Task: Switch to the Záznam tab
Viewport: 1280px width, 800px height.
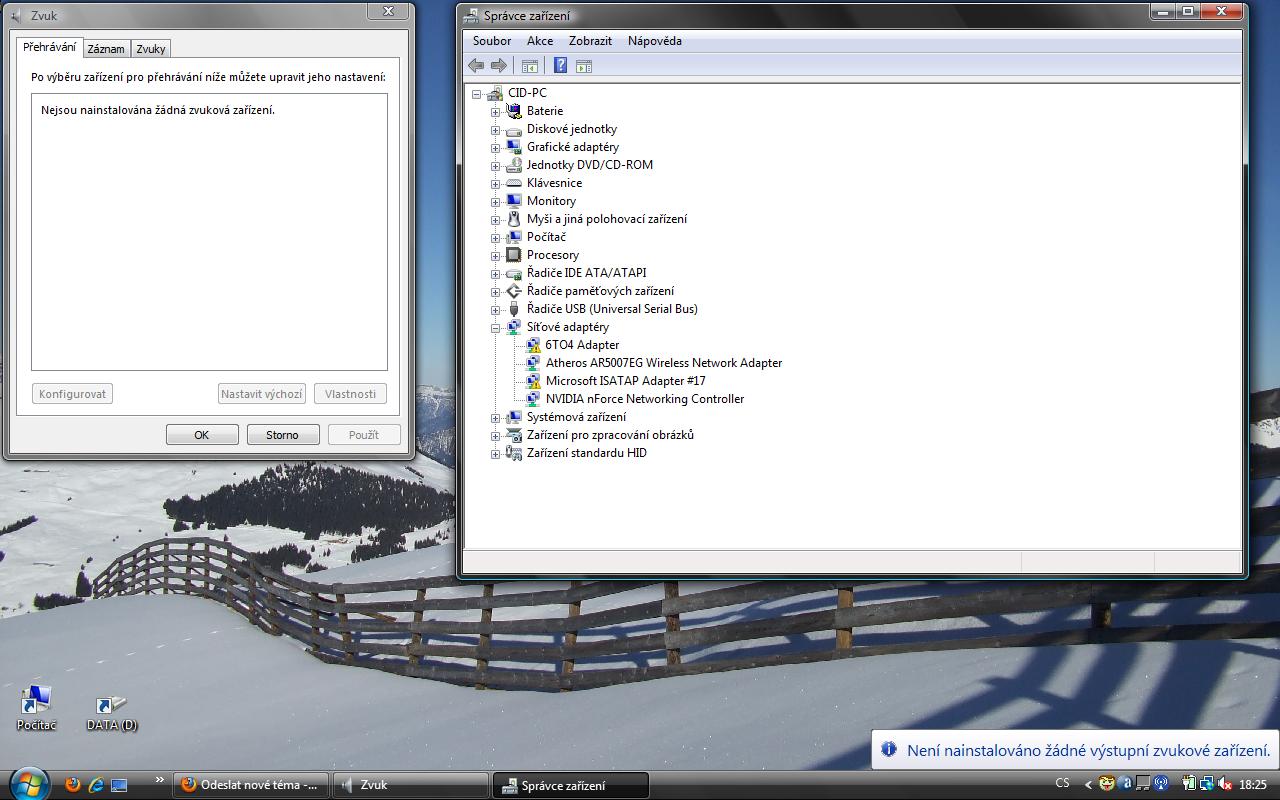Action: click(x=106, y=49)
